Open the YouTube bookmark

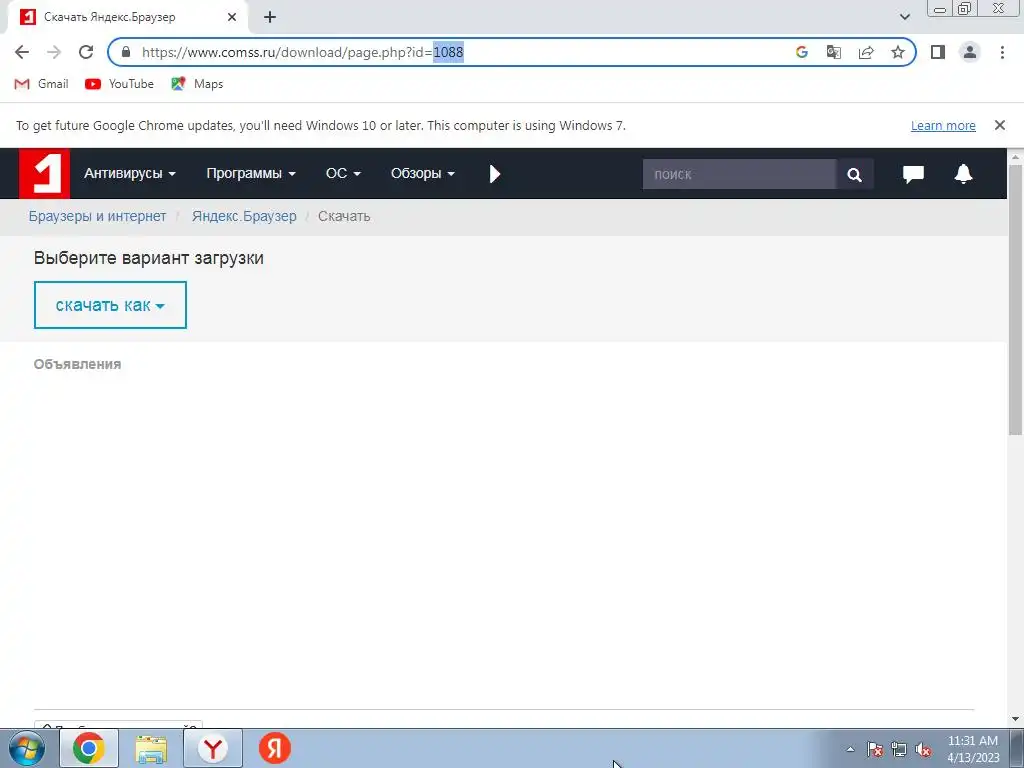click(119, 84)
